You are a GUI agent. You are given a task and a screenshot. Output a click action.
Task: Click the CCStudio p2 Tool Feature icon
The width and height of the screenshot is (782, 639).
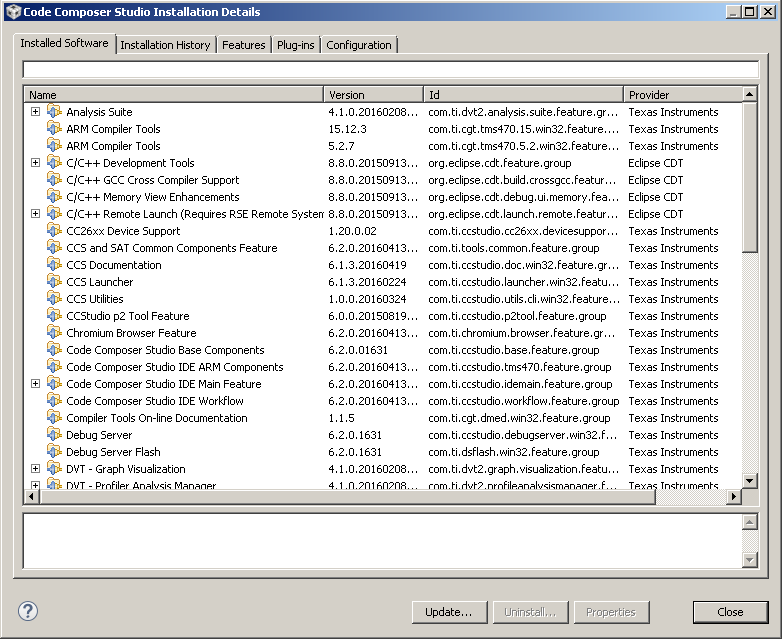click(54, 315)
